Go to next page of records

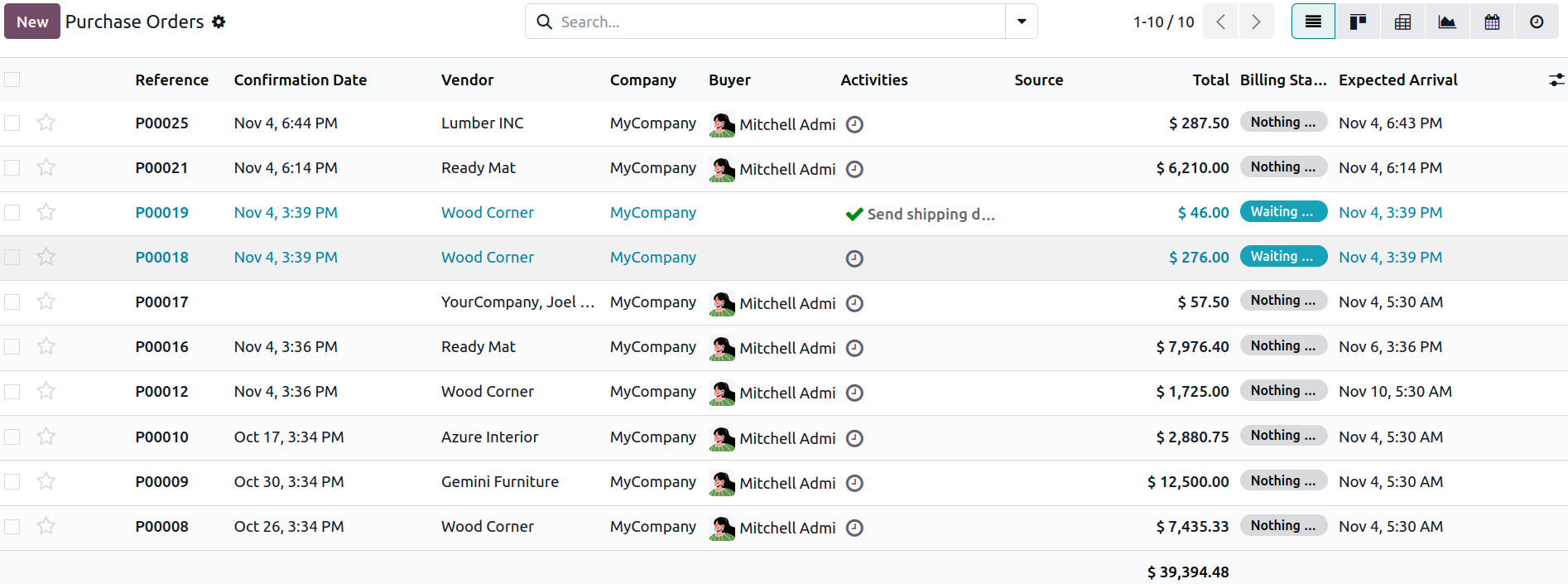(x=1256, y=22)
